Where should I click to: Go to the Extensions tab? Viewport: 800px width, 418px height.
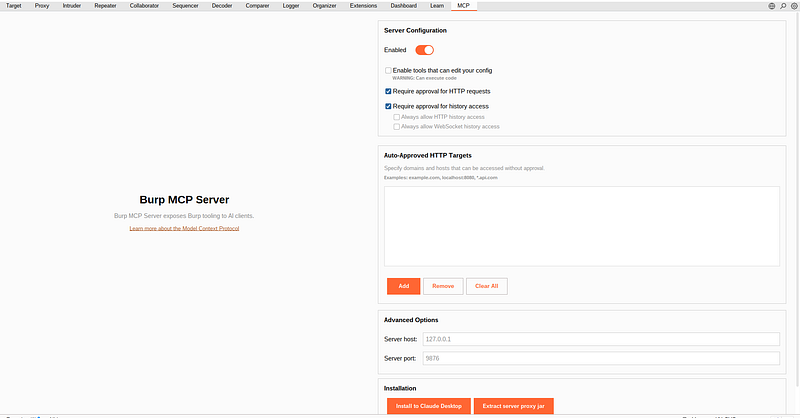click(363, 6)
